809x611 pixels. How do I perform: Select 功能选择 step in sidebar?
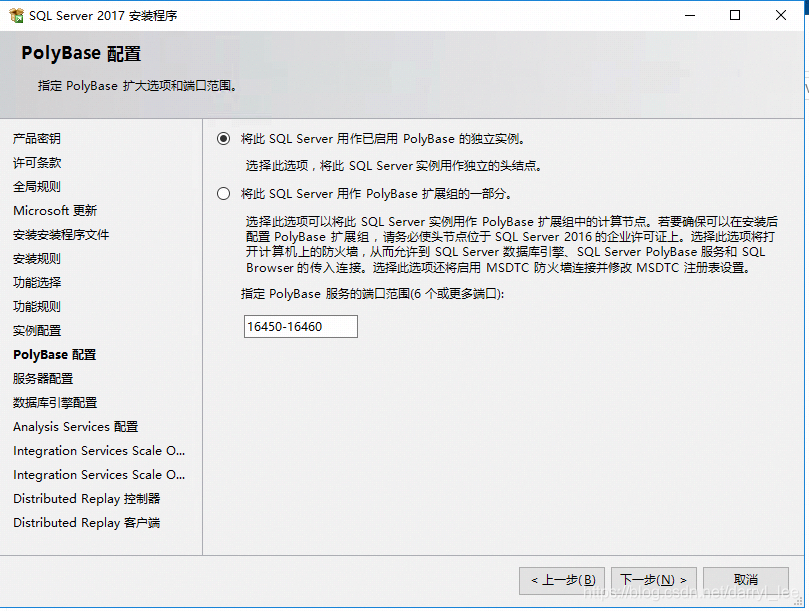point(37,283)
